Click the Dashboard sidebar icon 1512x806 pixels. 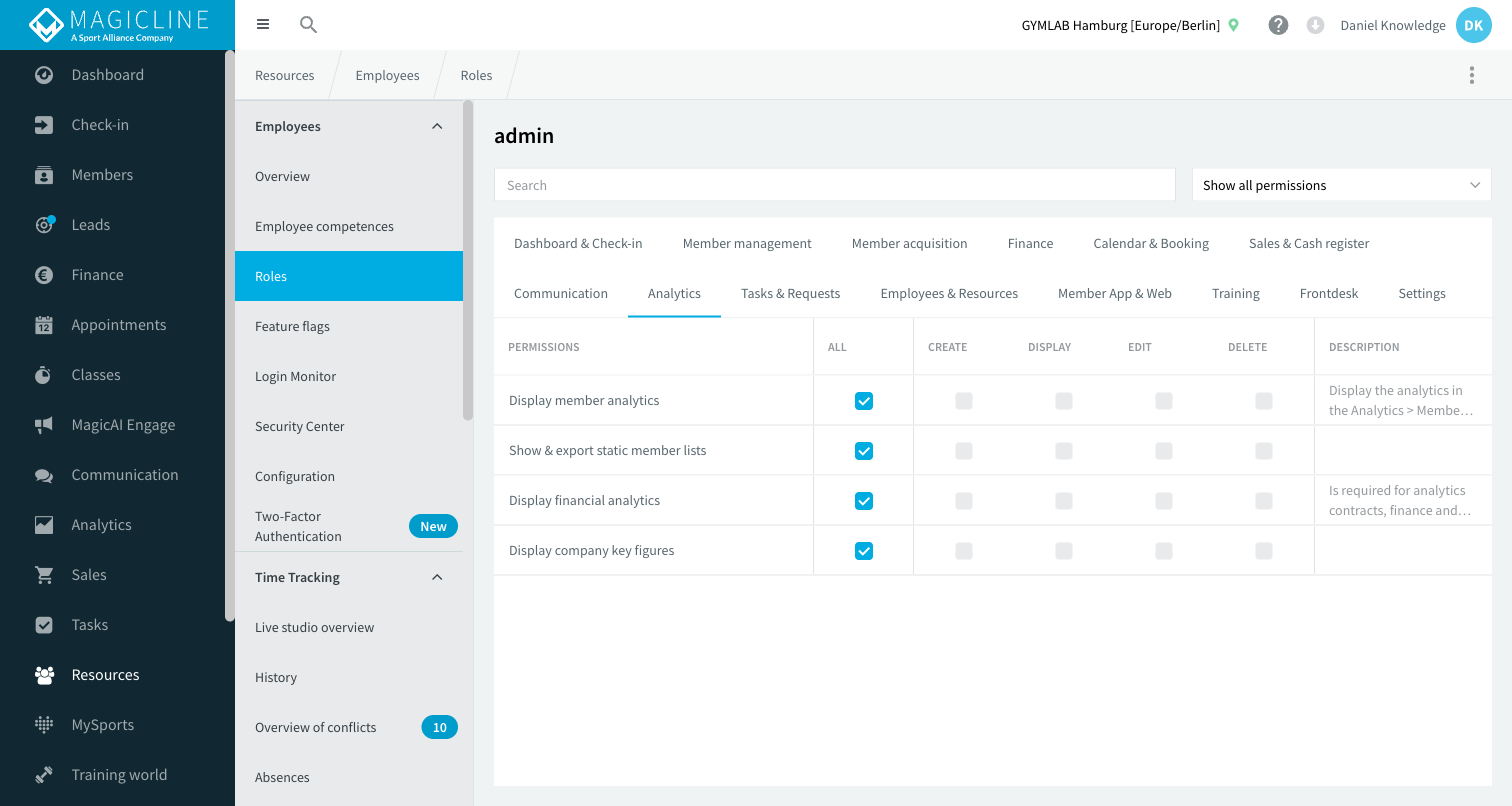tap(44, 75)
